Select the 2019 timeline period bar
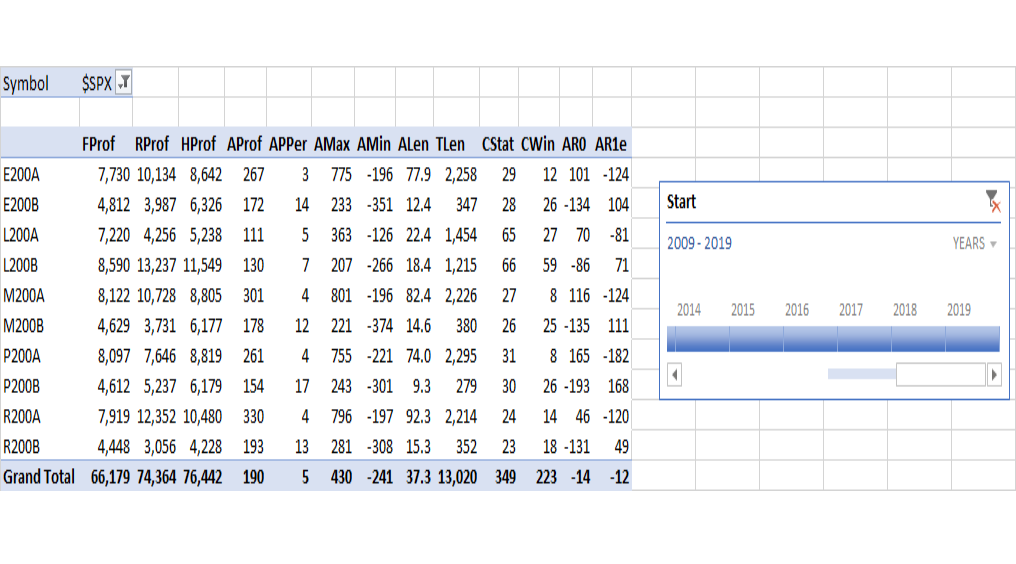Viewport: 1016px width, 564px height. click(972, 339)
